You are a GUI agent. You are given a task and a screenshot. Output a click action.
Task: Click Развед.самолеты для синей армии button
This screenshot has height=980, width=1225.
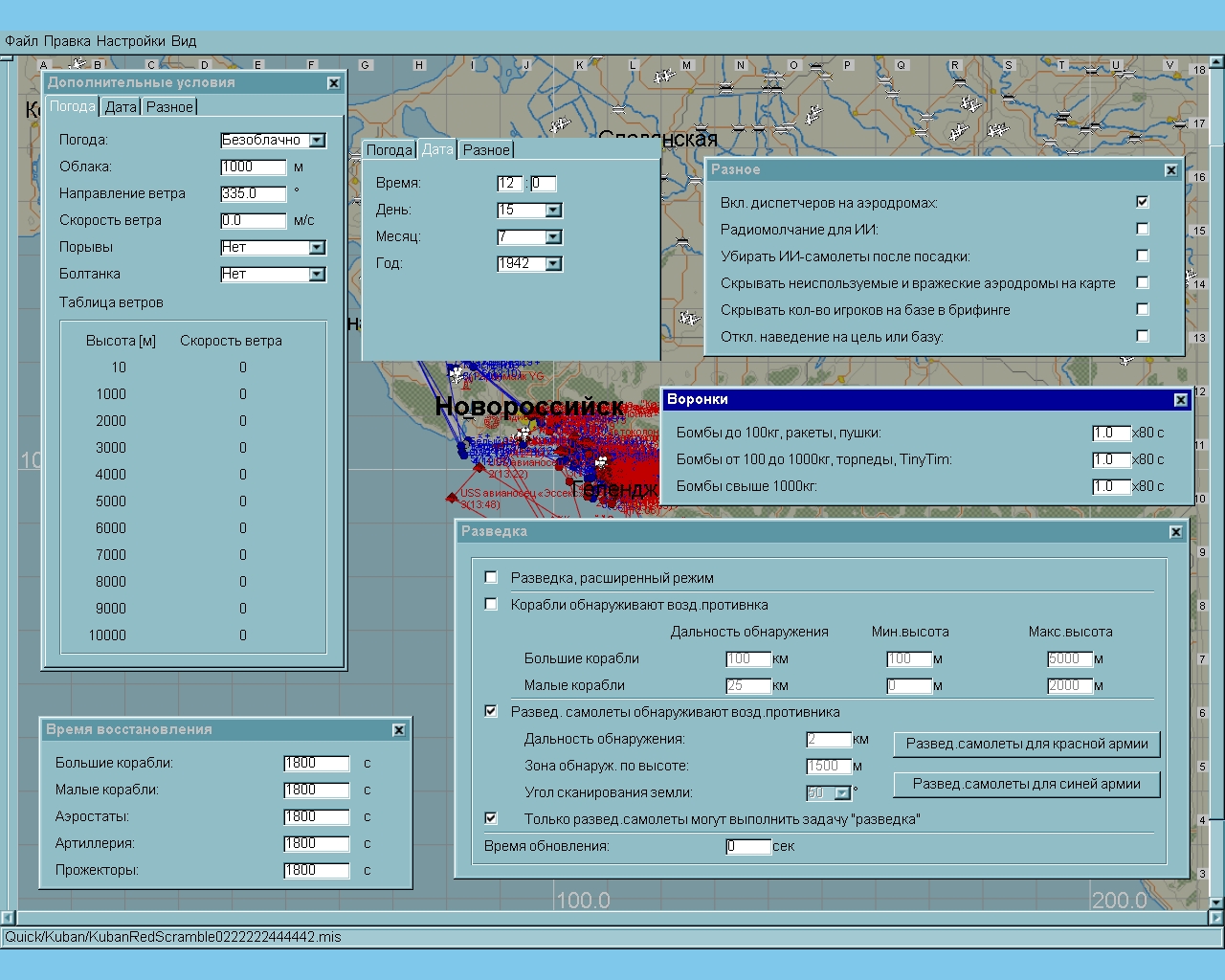(x=1026, y=784)
